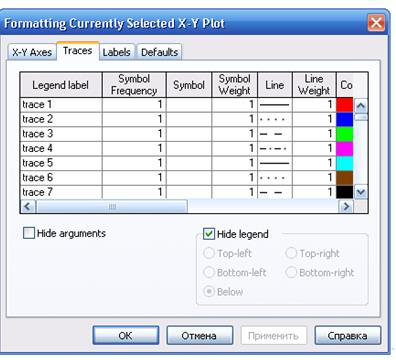The image size is (396, 360).
Task: Select the trace 2 legend label cell
Action: pyautogui.click(x=61, y=119)
